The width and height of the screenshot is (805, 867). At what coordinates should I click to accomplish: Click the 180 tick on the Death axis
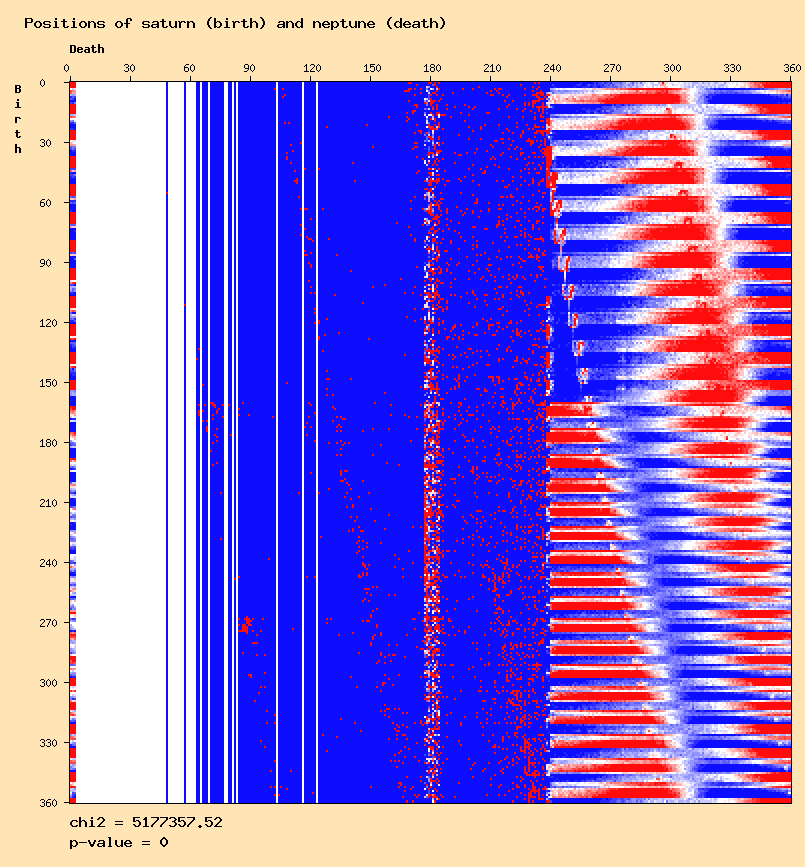tap(432, 68)
